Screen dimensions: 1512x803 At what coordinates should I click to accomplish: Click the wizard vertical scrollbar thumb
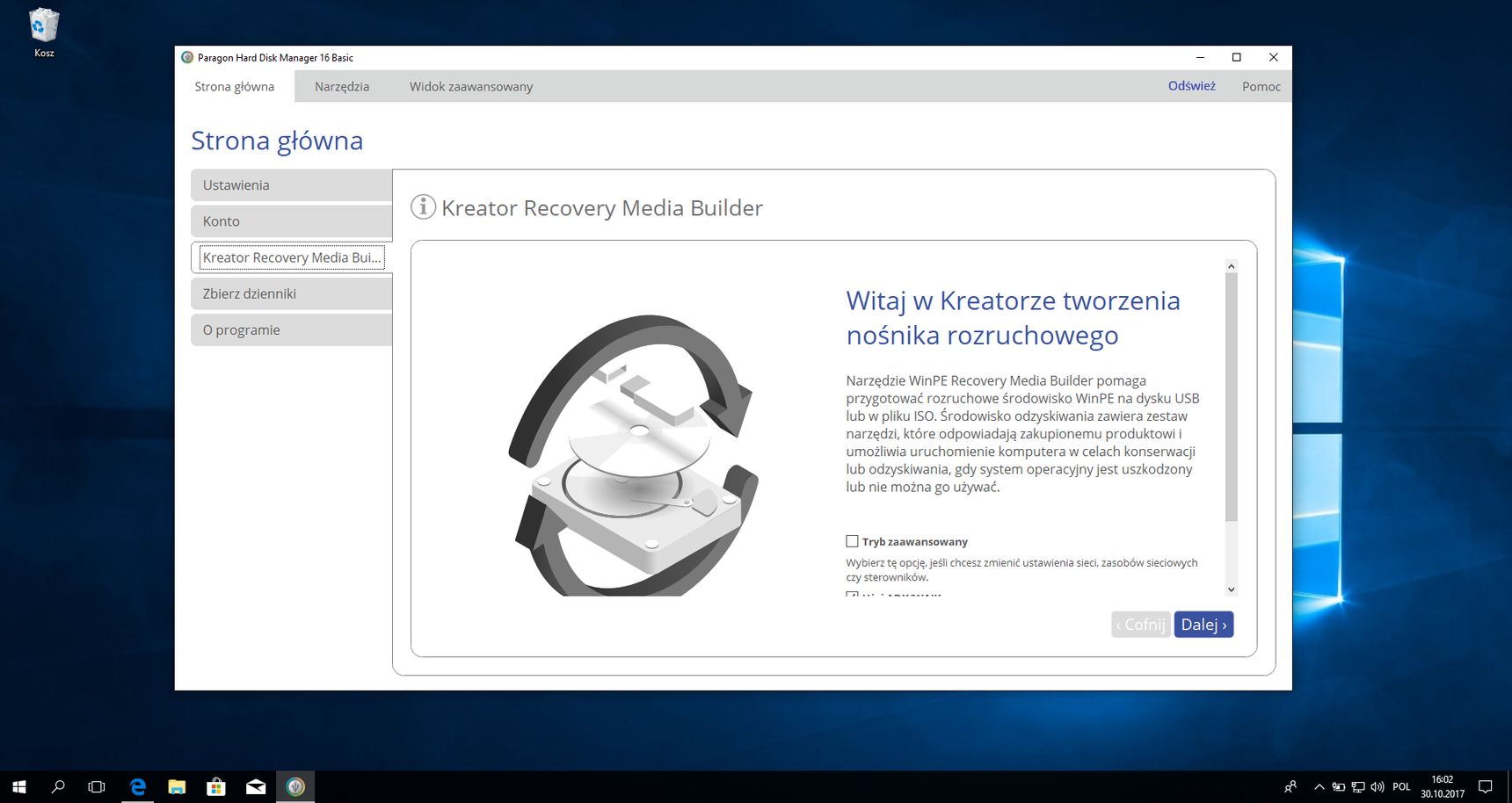(x=1232, y=396)
